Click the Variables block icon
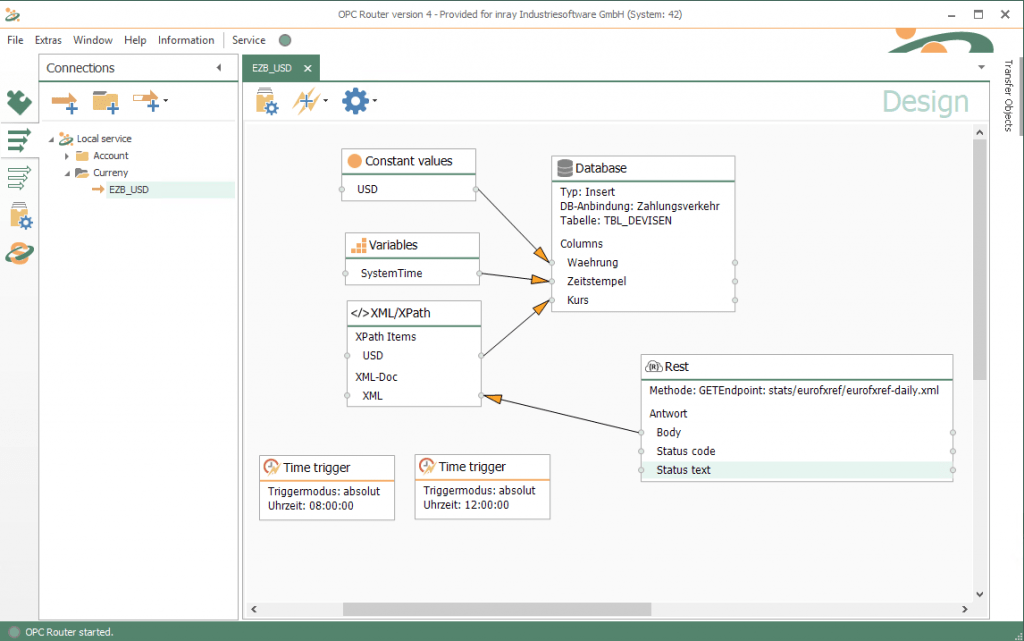The image size is (1024, 641). (359, 245)
